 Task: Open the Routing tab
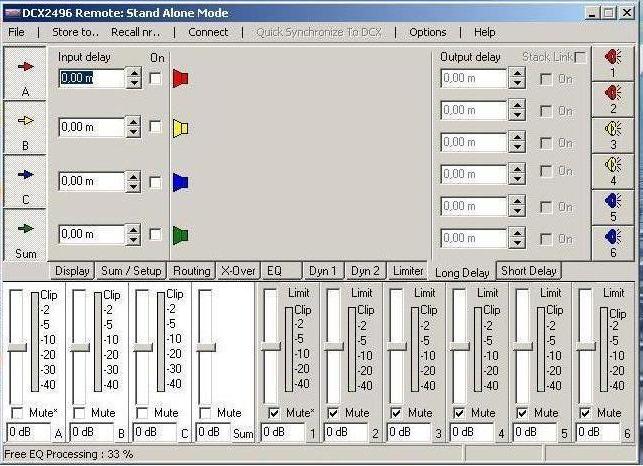192,271
